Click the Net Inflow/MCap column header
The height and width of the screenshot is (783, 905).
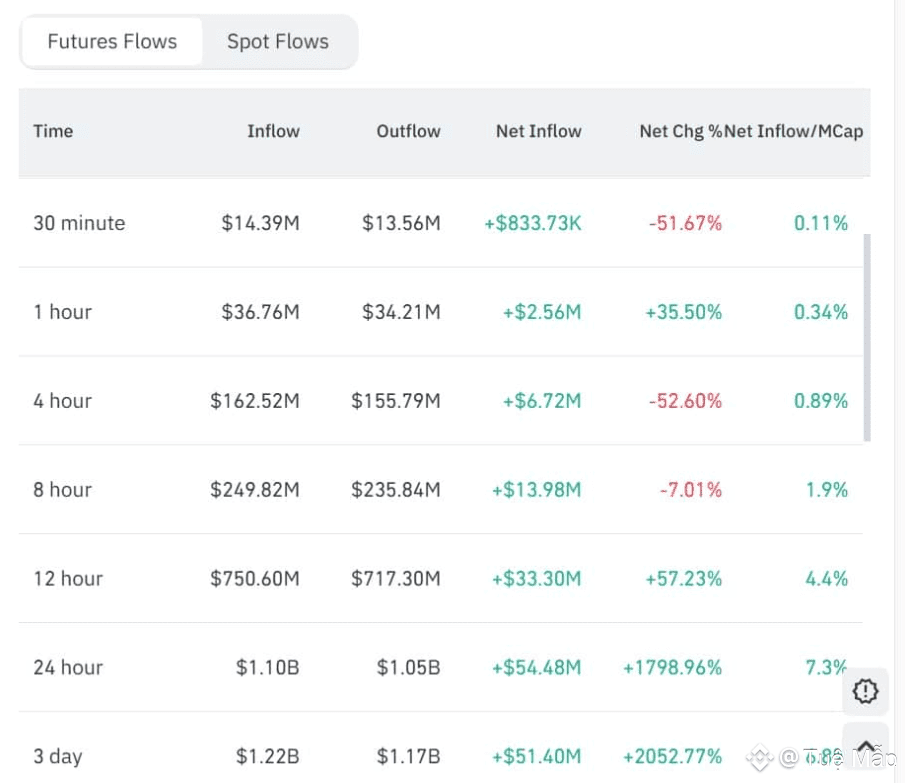tap(794, 131)
